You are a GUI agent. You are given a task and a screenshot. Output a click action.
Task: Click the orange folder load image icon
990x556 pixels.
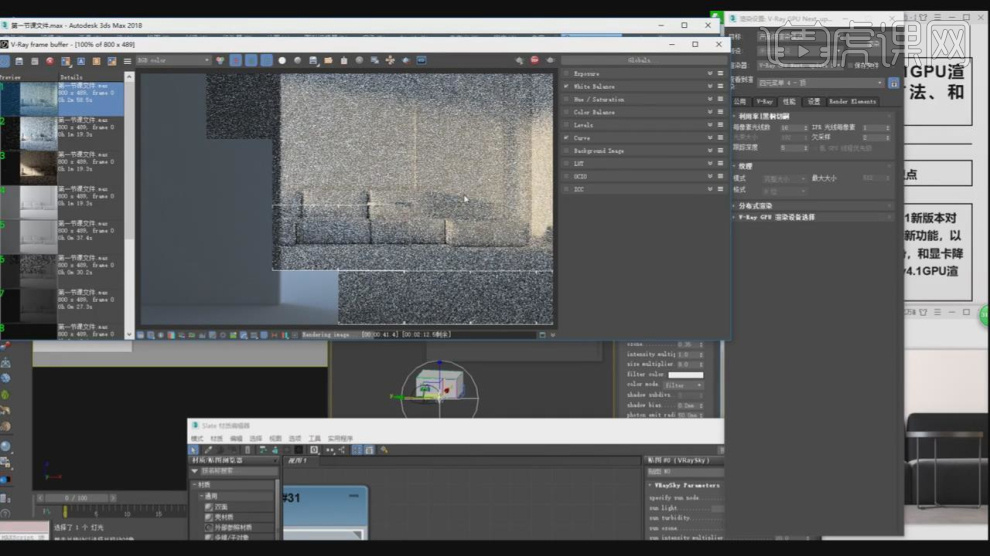[328, 61]
